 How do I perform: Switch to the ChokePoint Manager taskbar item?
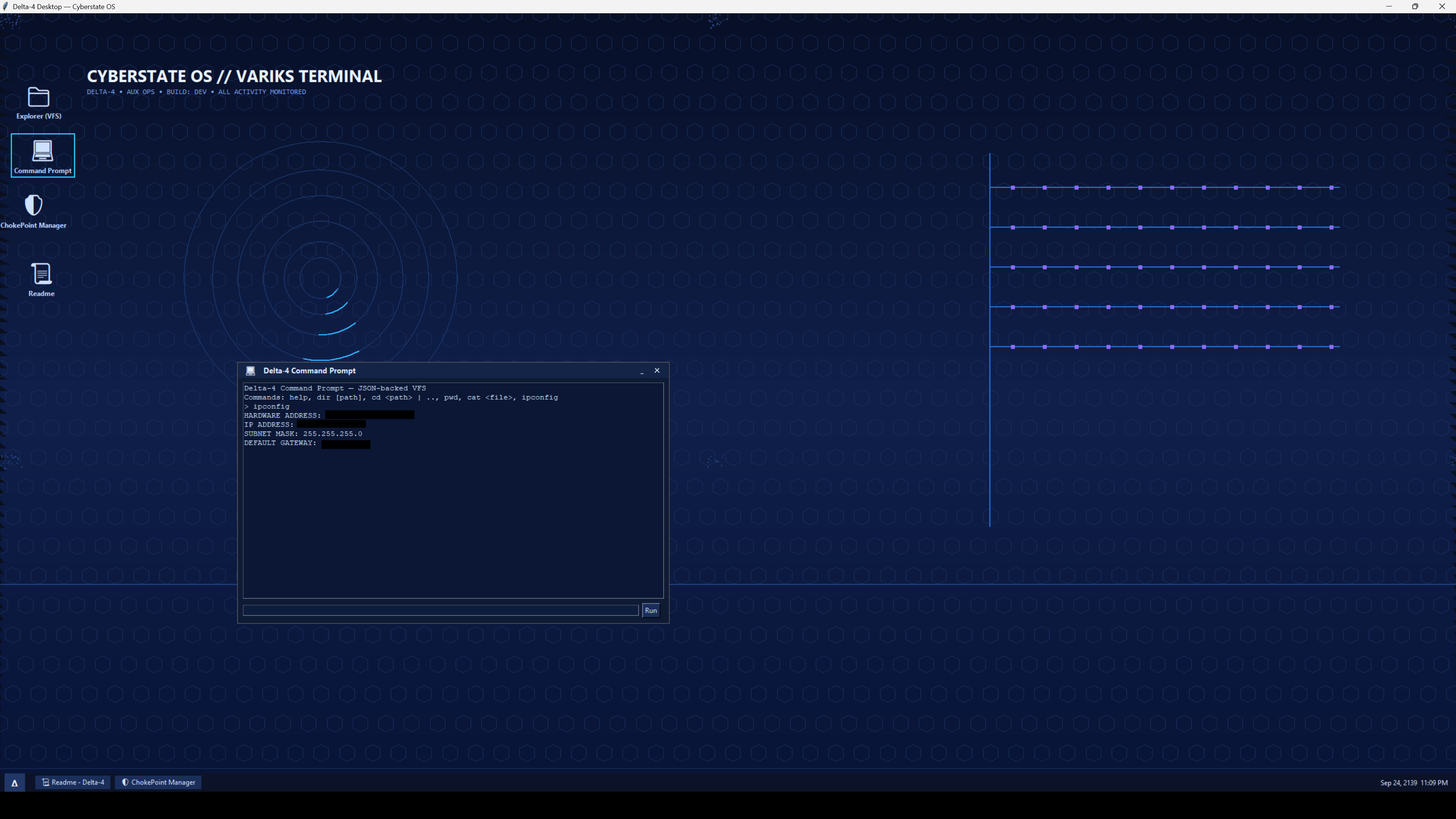[x=159, y=782]
